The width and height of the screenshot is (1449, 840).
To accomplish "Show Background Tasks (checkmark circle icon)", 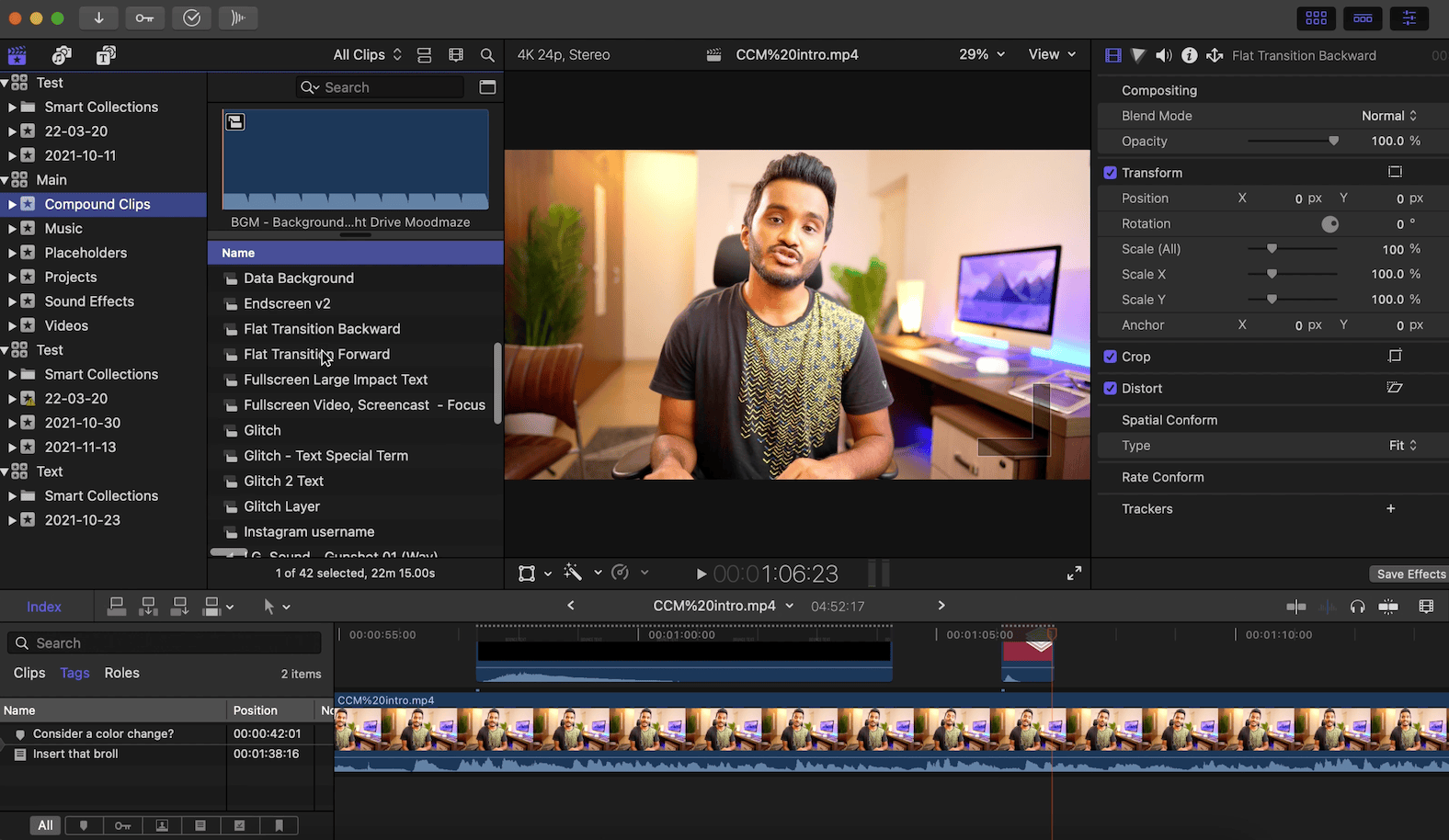I will (x=191, y=18).
